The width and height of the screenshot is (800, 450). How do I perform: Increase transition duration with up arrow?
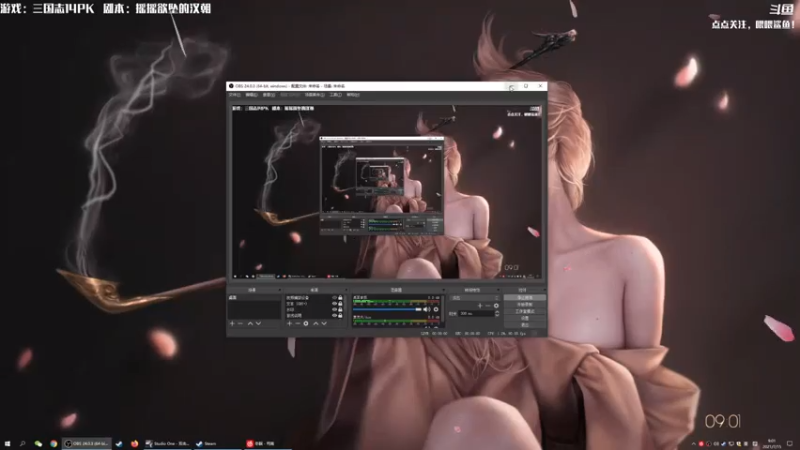(x=497, y=312)
